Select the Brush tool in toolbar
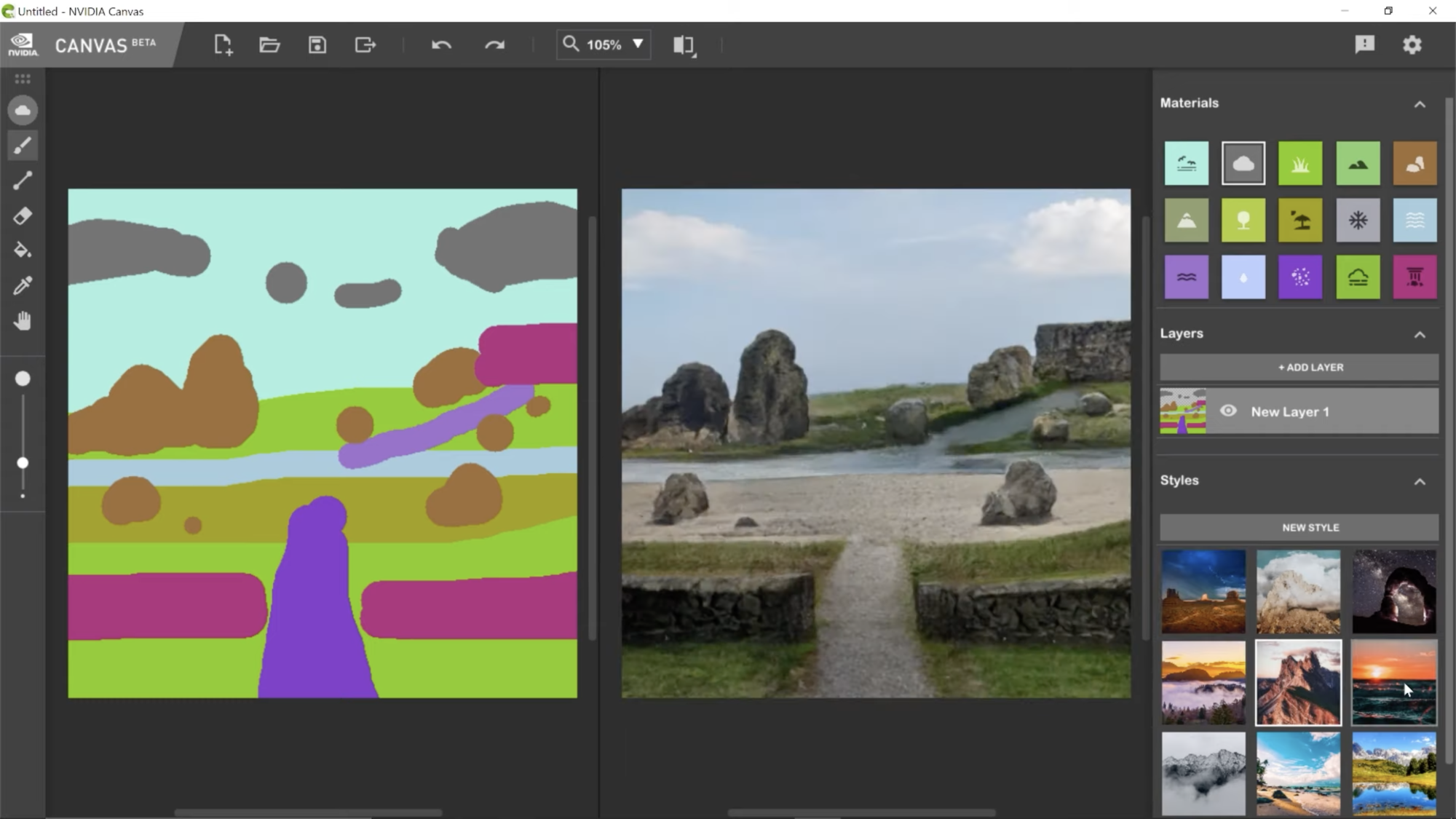The width and height of the screenshot is (1456, 819). tap(22, 146)
